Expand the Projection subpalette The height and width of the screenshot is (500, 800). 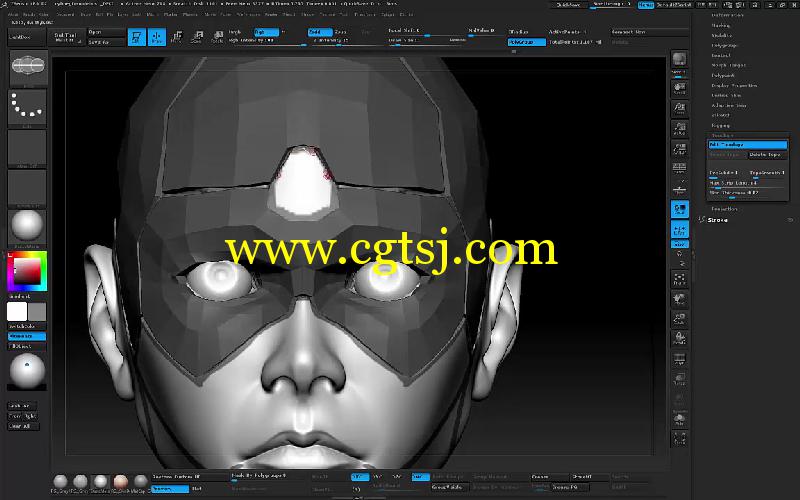724,209
